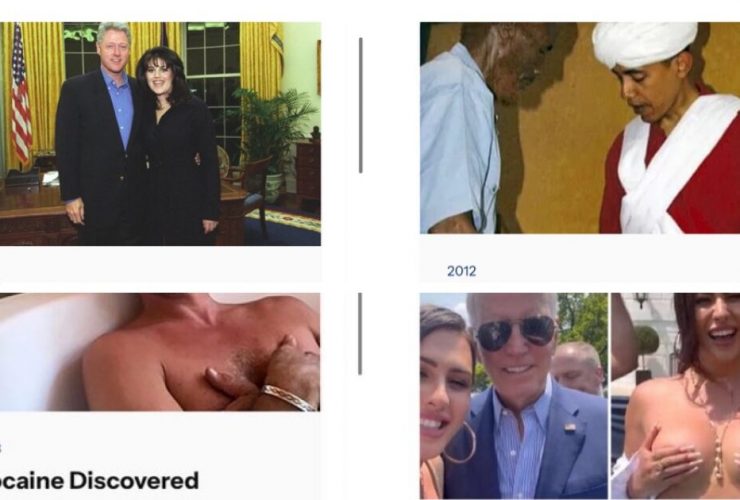Open the rightmost photo beside the selfie
740x500 pixels.
click(675, 396)
